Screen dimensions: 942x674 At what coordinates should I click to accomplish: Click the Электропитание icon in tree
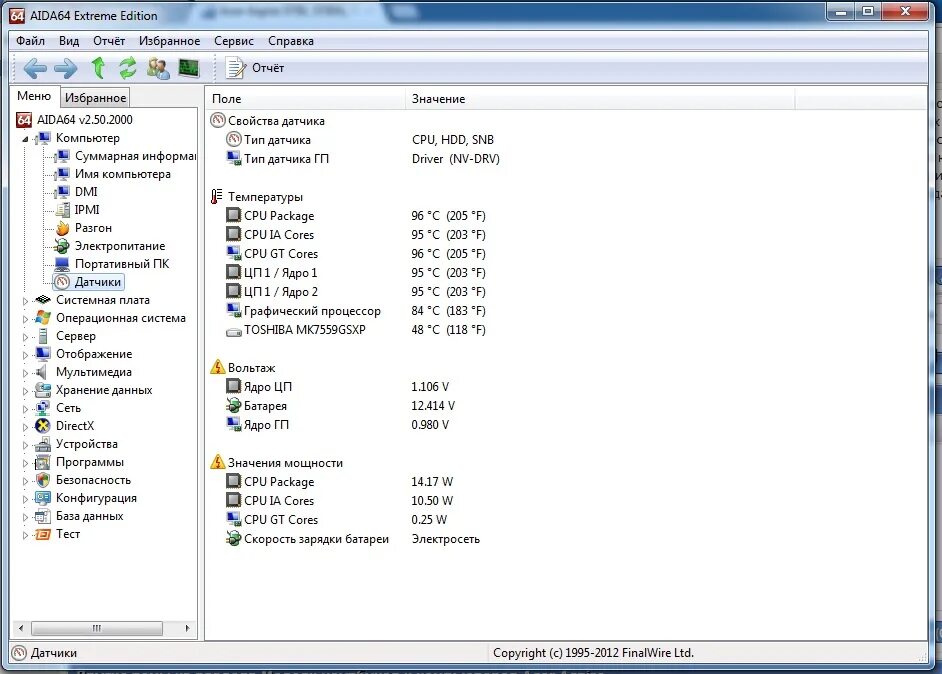coord(62,246)
